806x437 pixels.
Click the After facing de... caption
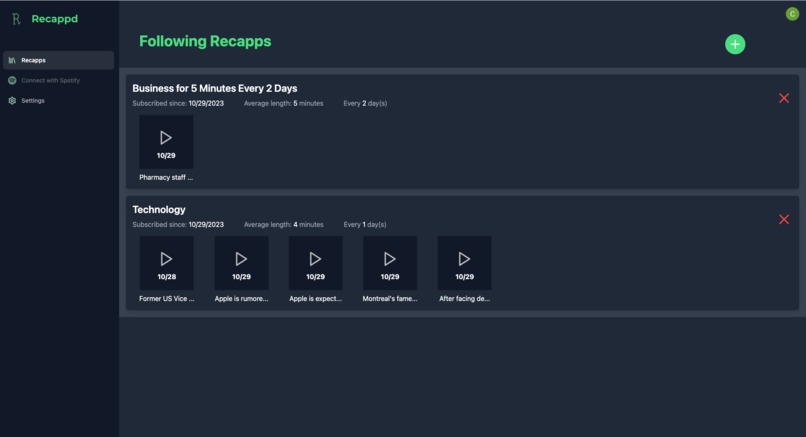(464, 299)
